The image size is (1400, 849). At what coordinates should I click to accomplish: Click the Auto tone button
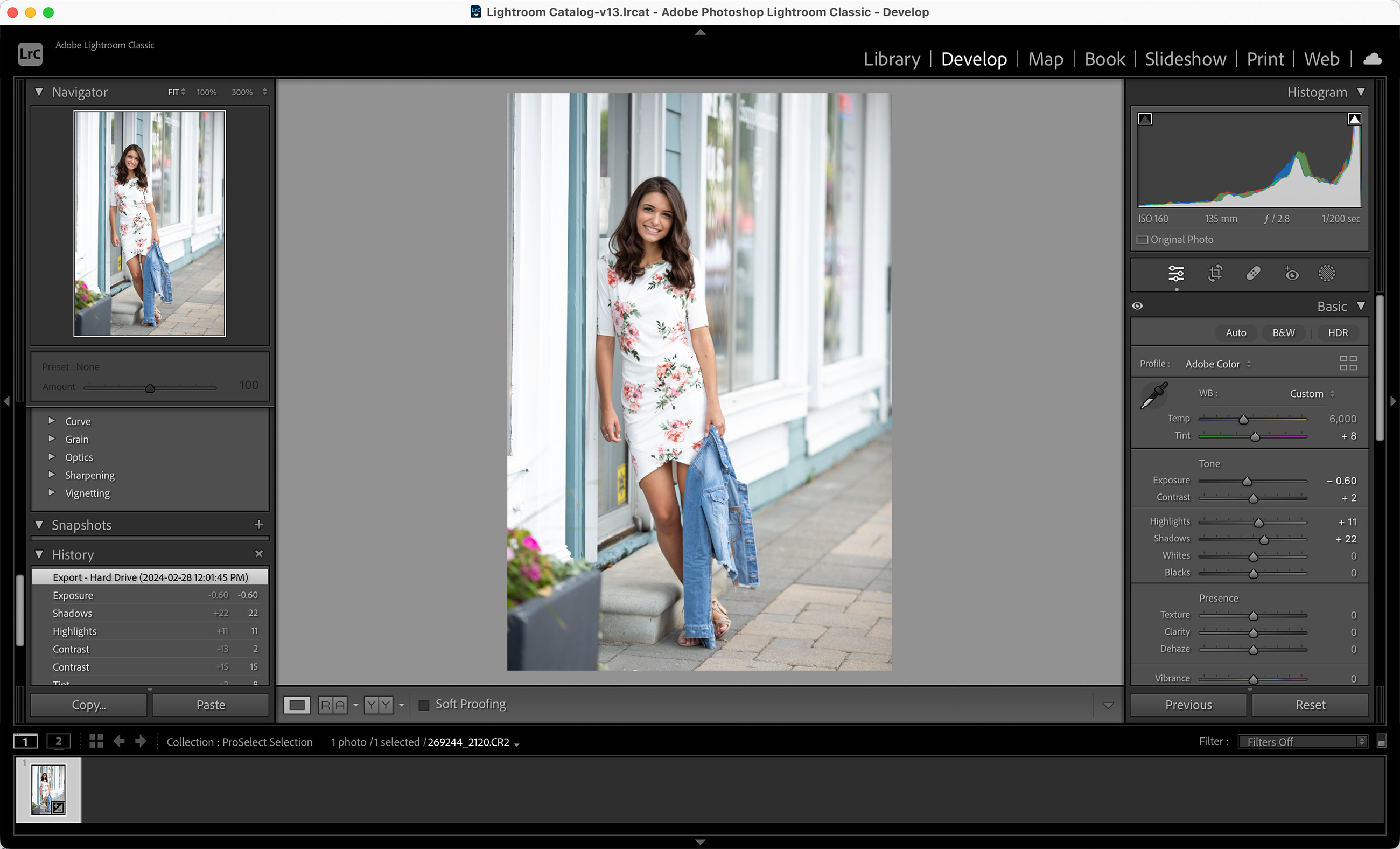point(1235,333)
